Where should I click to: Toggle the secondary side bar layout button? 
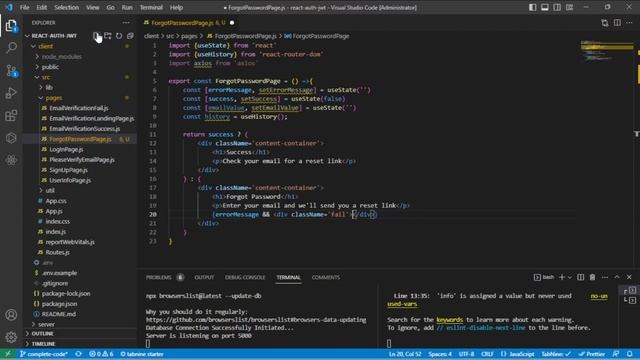(x=557, y=7)
